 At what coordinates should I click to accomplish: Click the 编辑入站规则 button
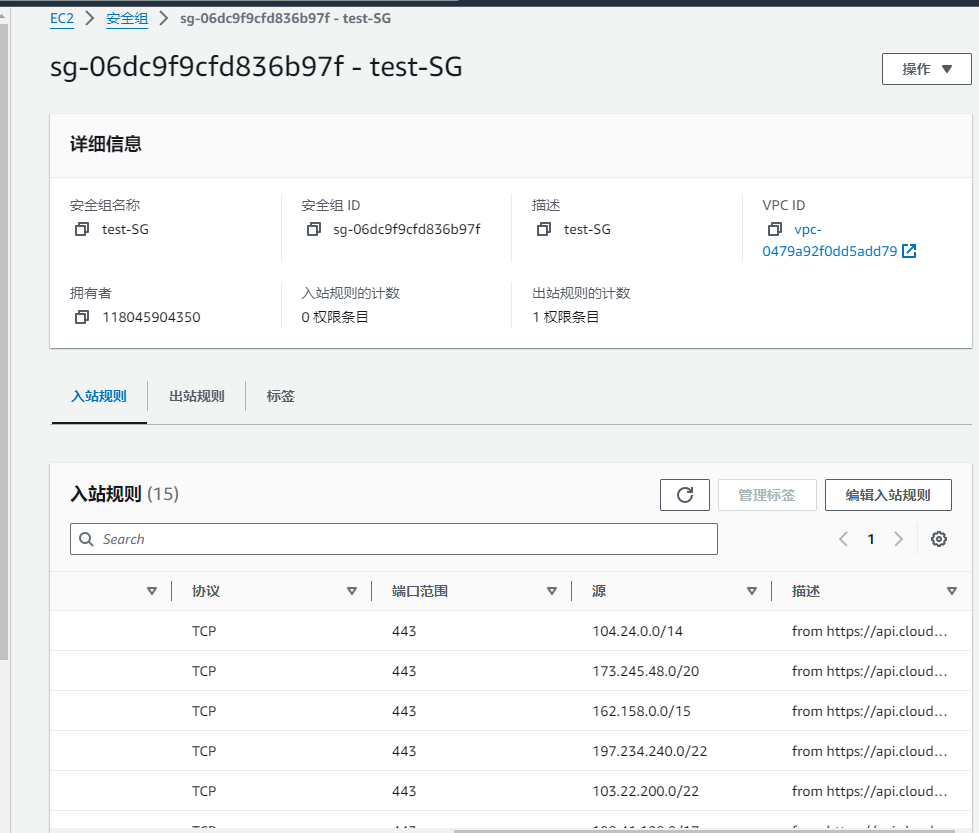(887, 495)
